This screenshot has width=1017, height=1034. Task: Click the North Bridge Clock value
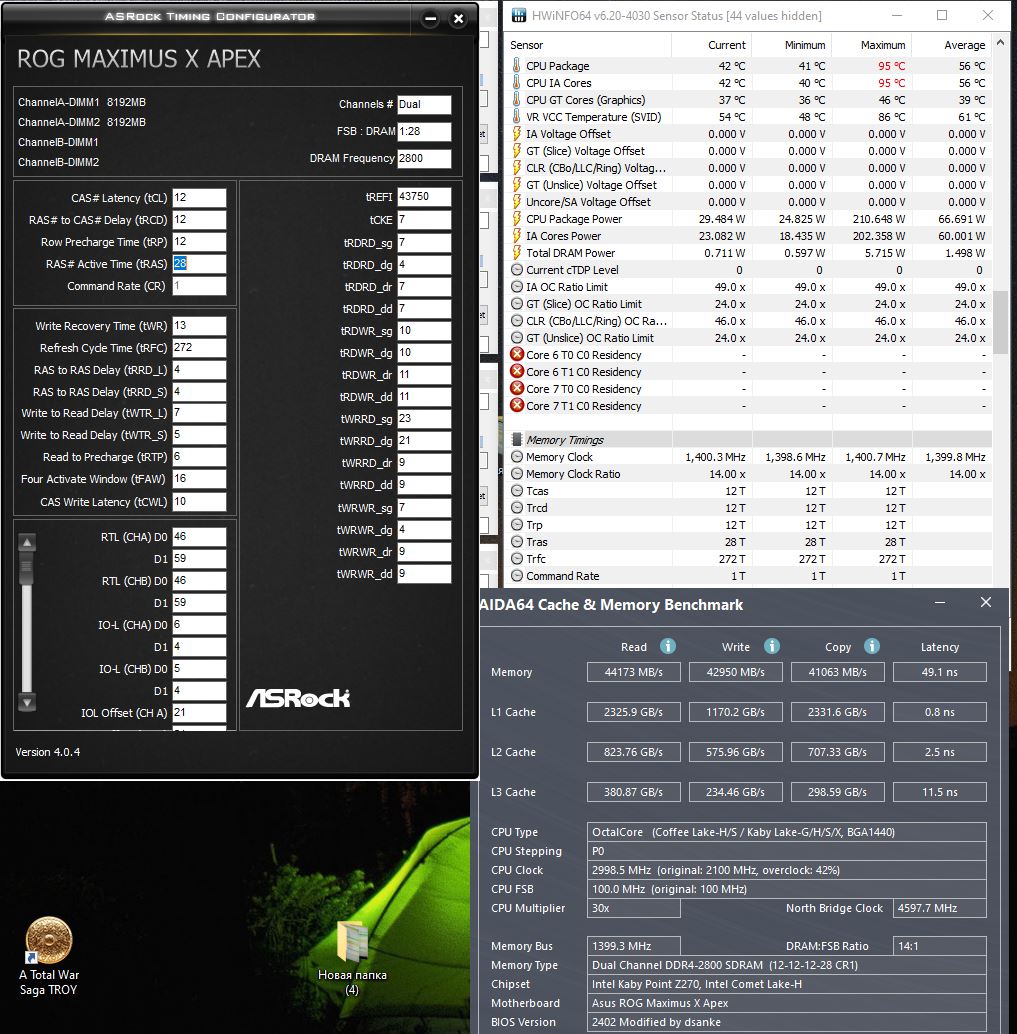[939, 908]
